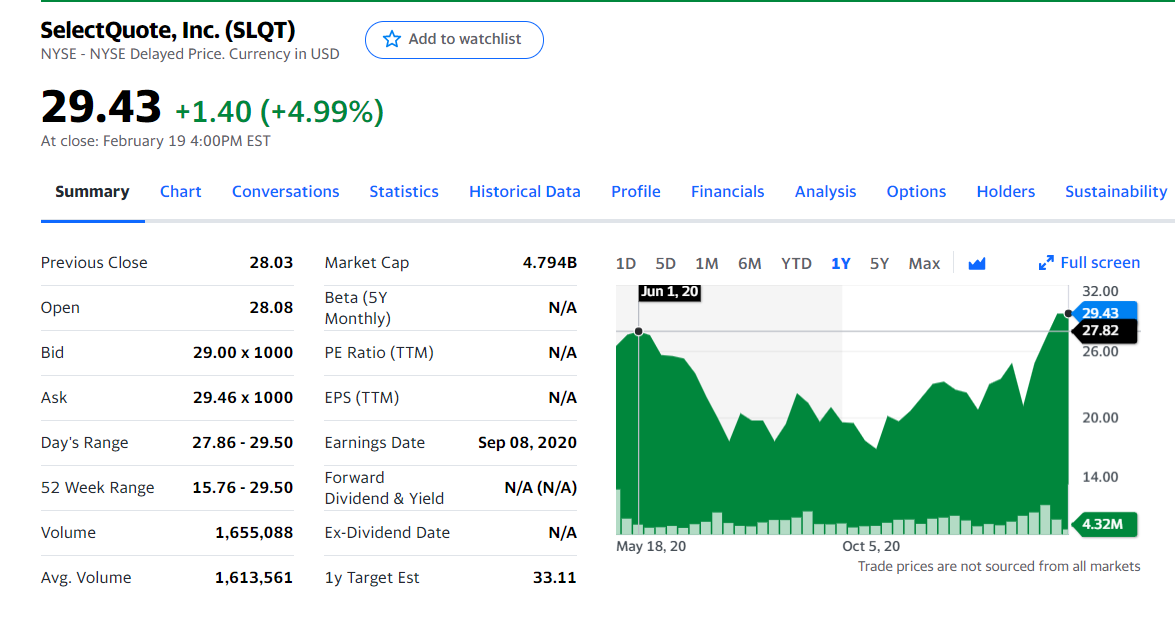
Task: Select the YTD chart range
Action: coord(796,264)
